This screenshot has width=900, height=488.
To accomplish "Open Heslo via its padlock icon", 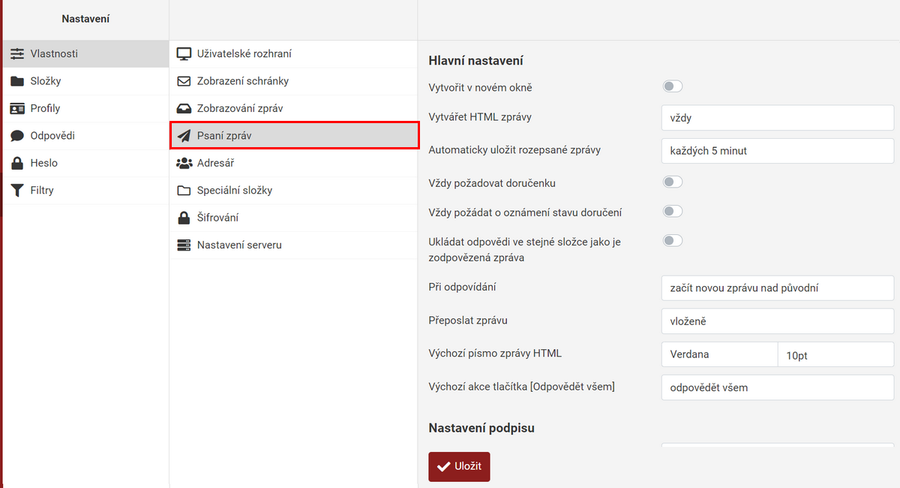I will (18, 163).
